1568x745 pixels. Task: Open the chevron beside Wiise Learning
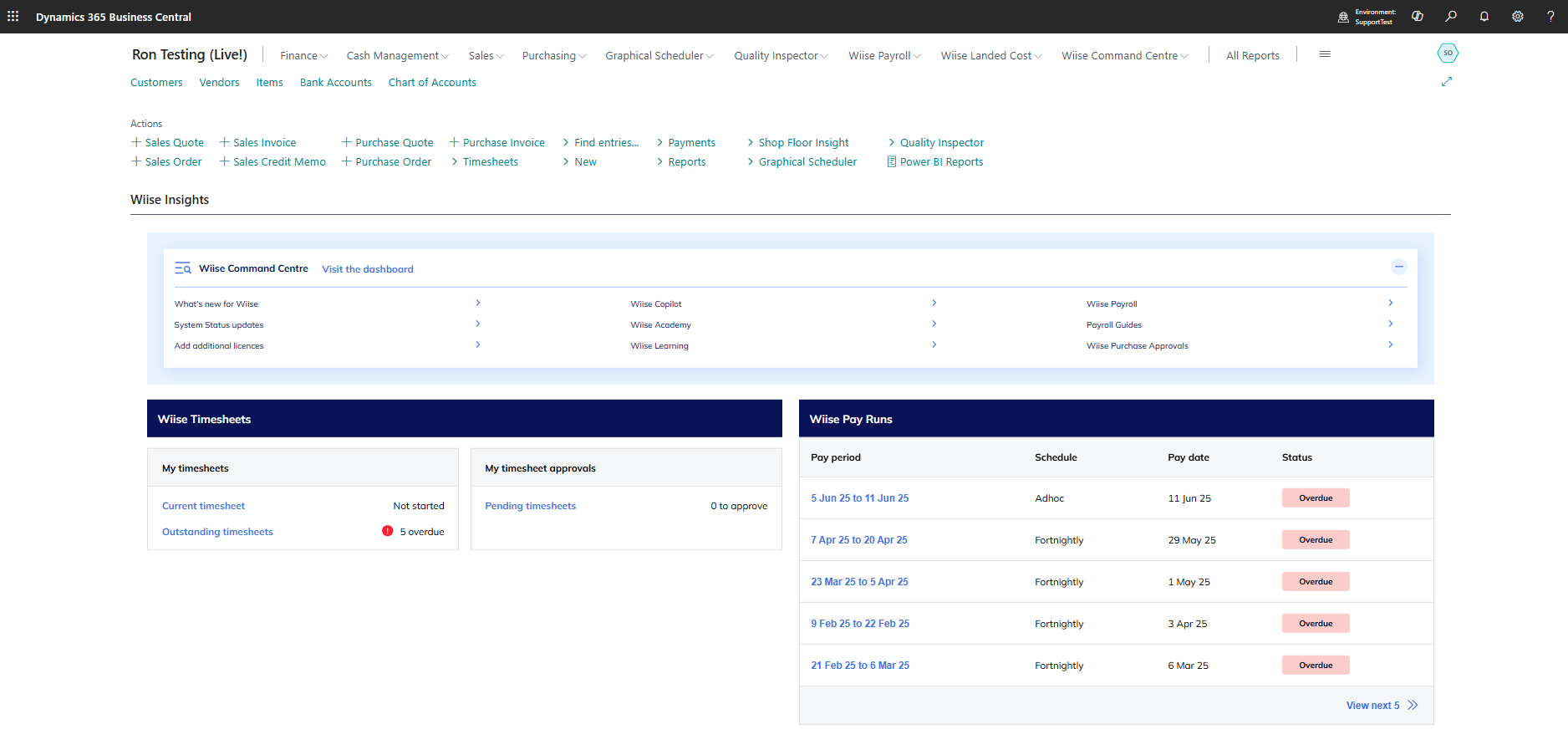point(934,344)
